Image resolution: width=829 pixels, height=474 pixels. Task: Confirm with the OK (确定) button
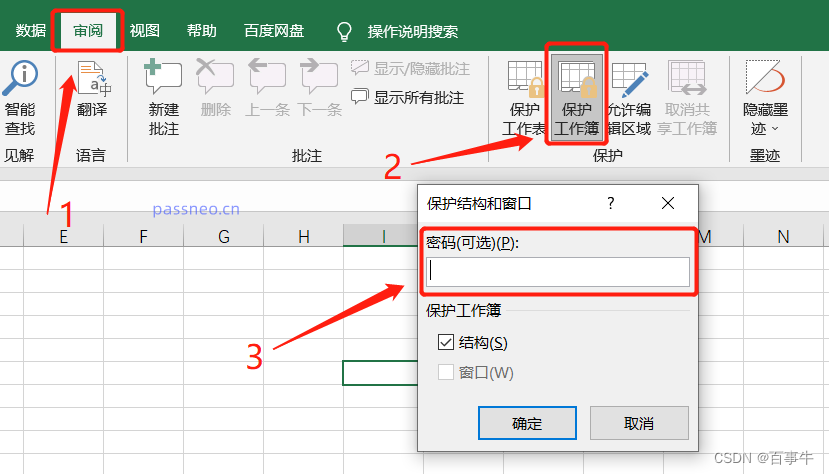[x=527, y=423]
